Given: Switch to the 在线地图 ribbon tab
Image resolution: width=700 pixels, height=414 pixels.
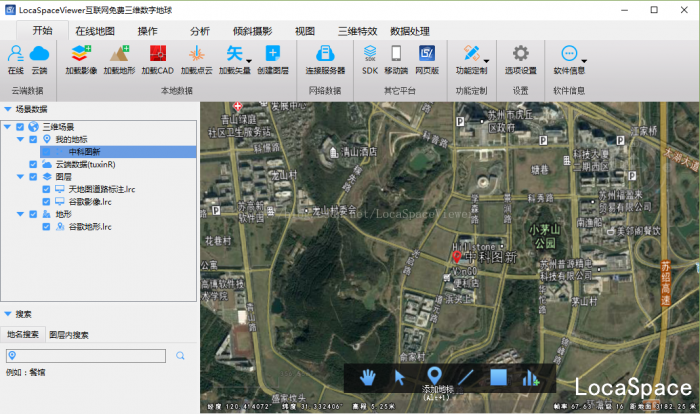Looking at the screenshot, I should [x=95, y=31].
